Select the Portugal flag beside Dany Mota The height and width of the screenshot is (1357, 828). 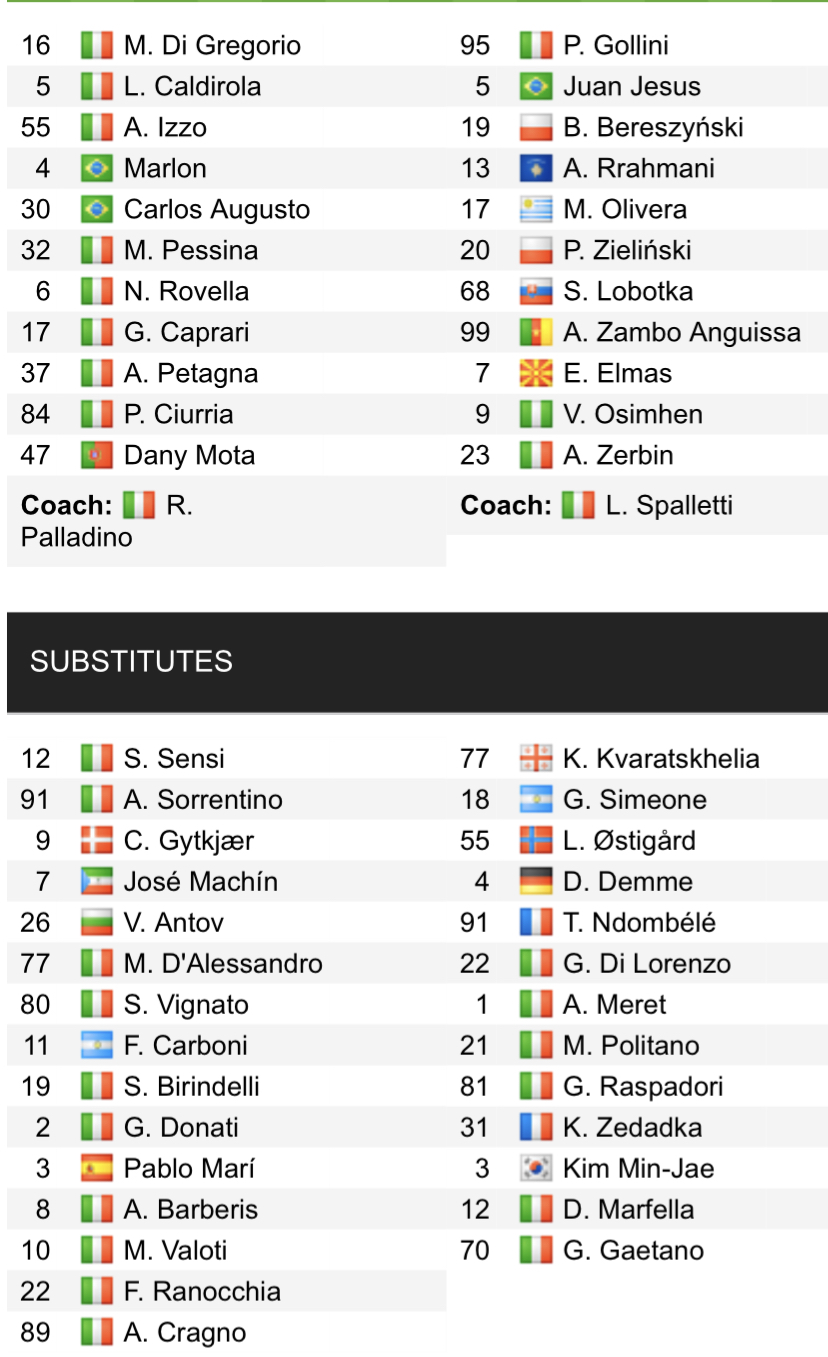point(97,456)
